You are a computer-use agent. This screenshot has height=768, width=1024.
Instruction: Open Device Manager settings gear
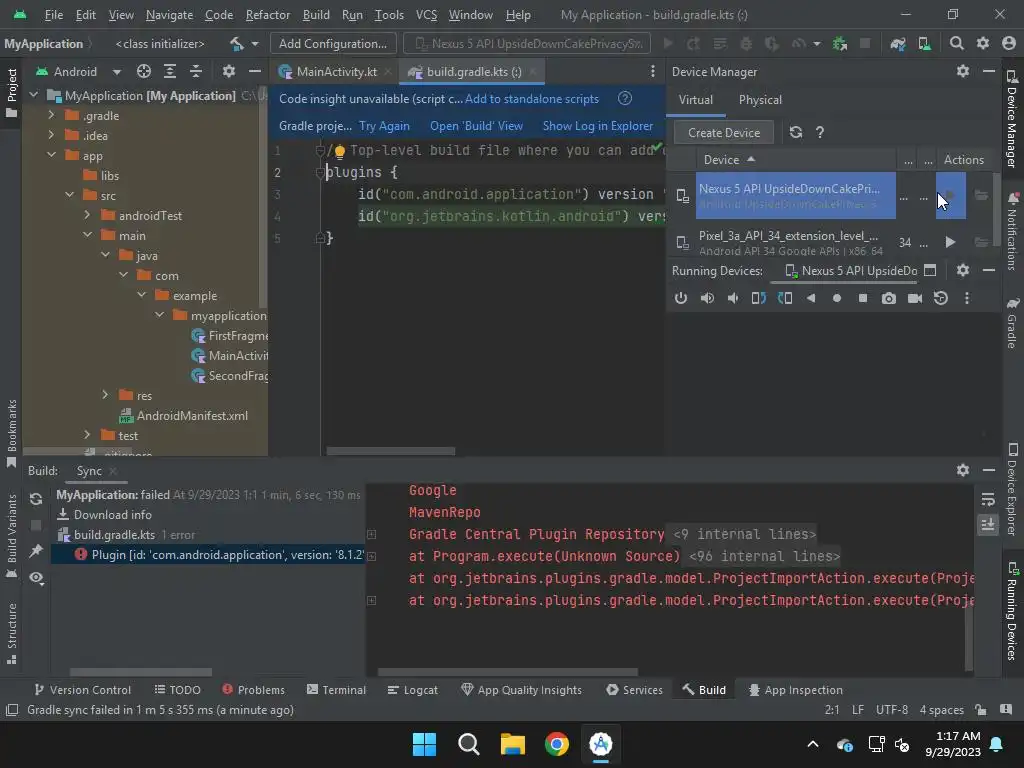pos(963,71)
